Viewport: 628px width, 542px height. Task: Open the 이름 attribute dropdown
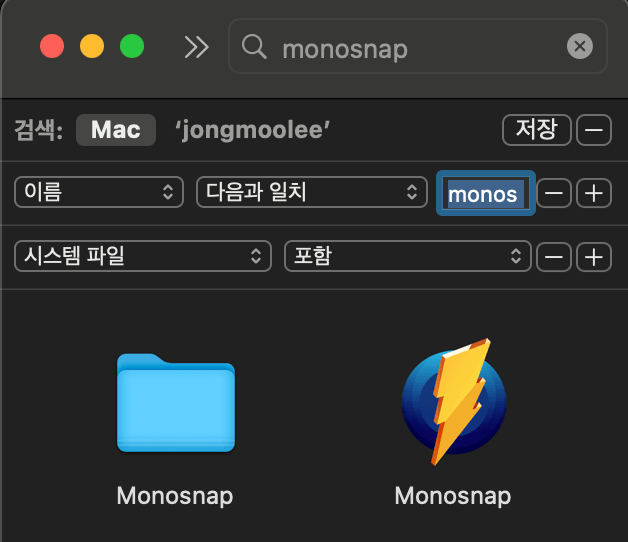click(99, 192)
